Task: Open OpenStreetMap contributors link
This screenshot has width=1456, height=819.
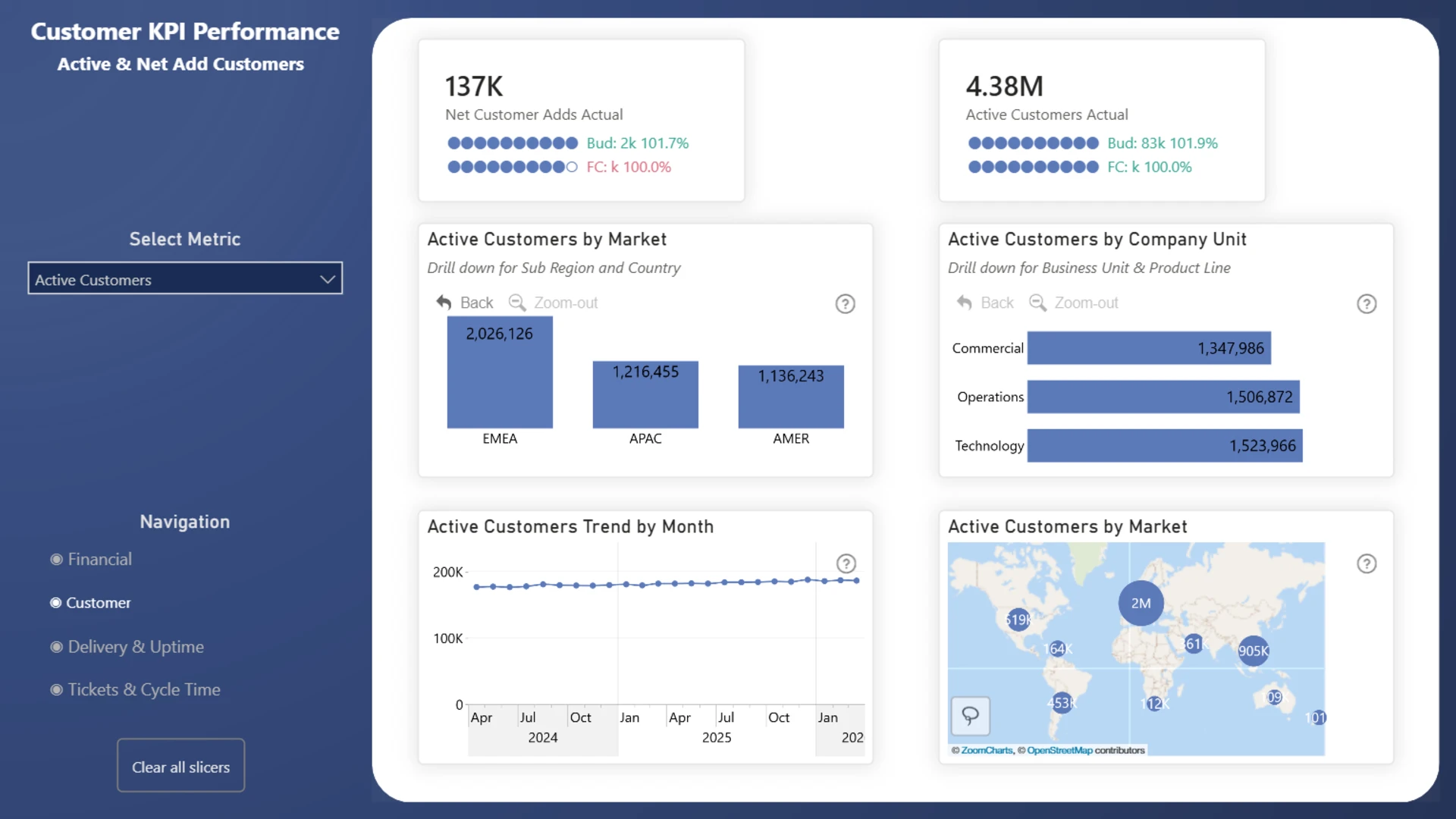Action: point(1059,751)
